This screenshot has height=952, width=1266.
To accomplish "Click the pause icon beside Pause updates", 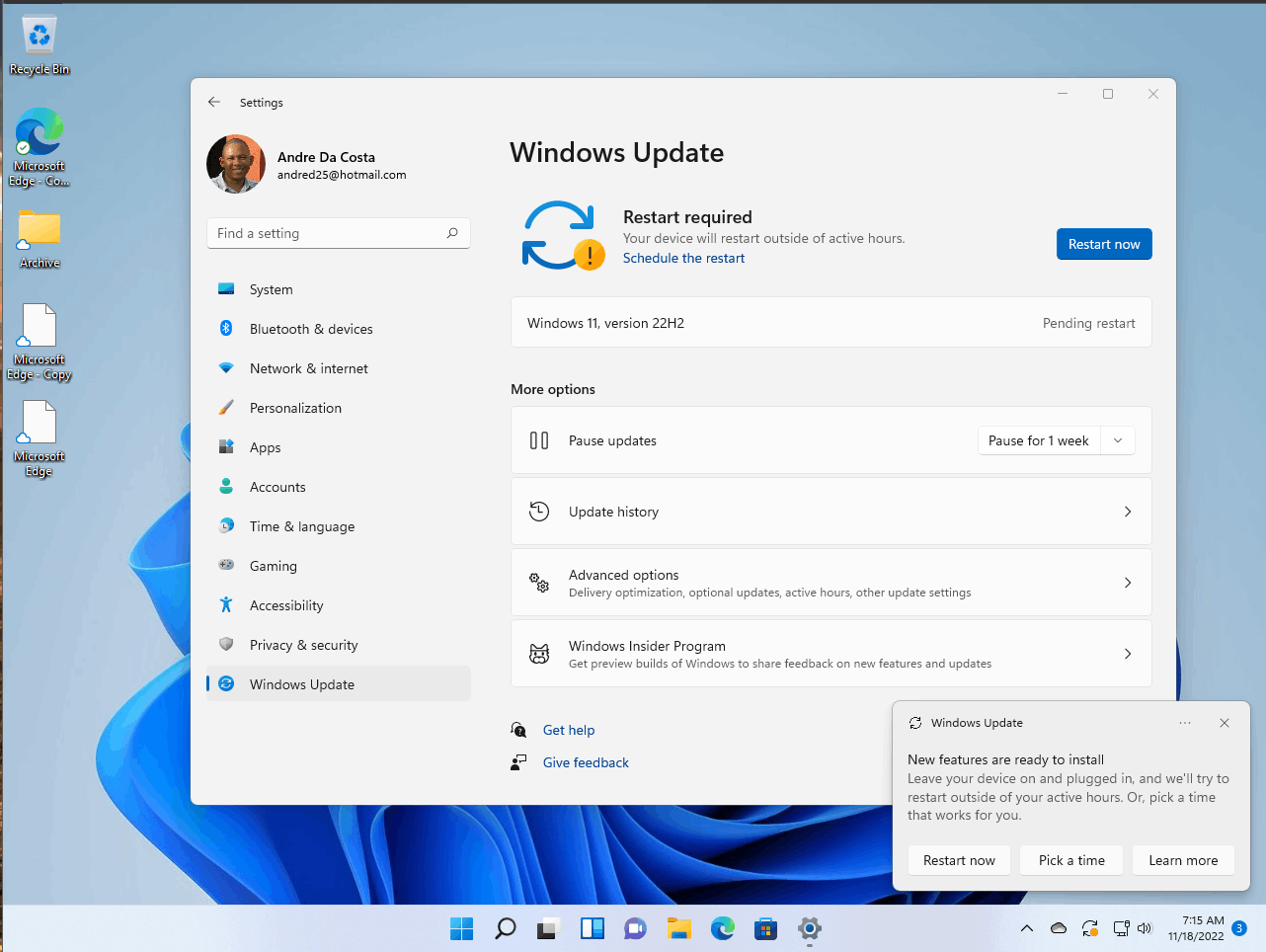I will 539,440.
